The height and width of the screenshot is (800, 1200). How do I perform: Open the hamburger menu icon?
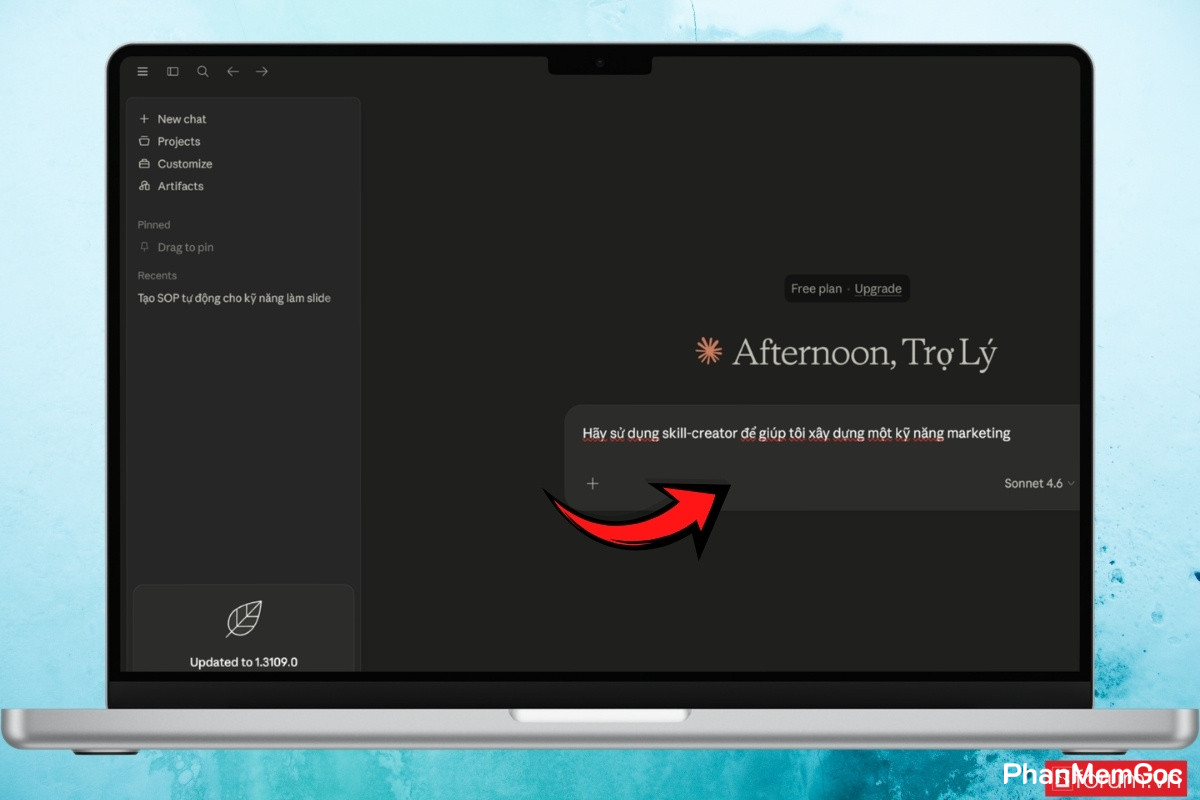[x=143, y=71]
